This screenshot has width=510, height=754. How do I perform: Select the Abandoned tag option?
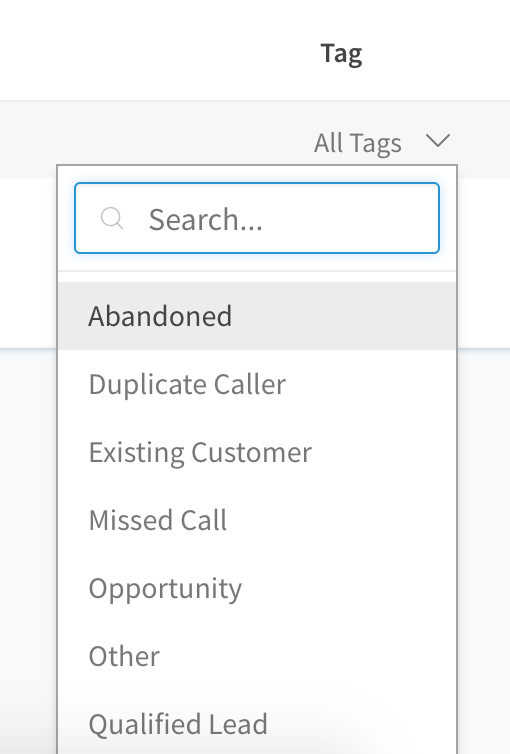pyautogui.click(x=257, y=316)
